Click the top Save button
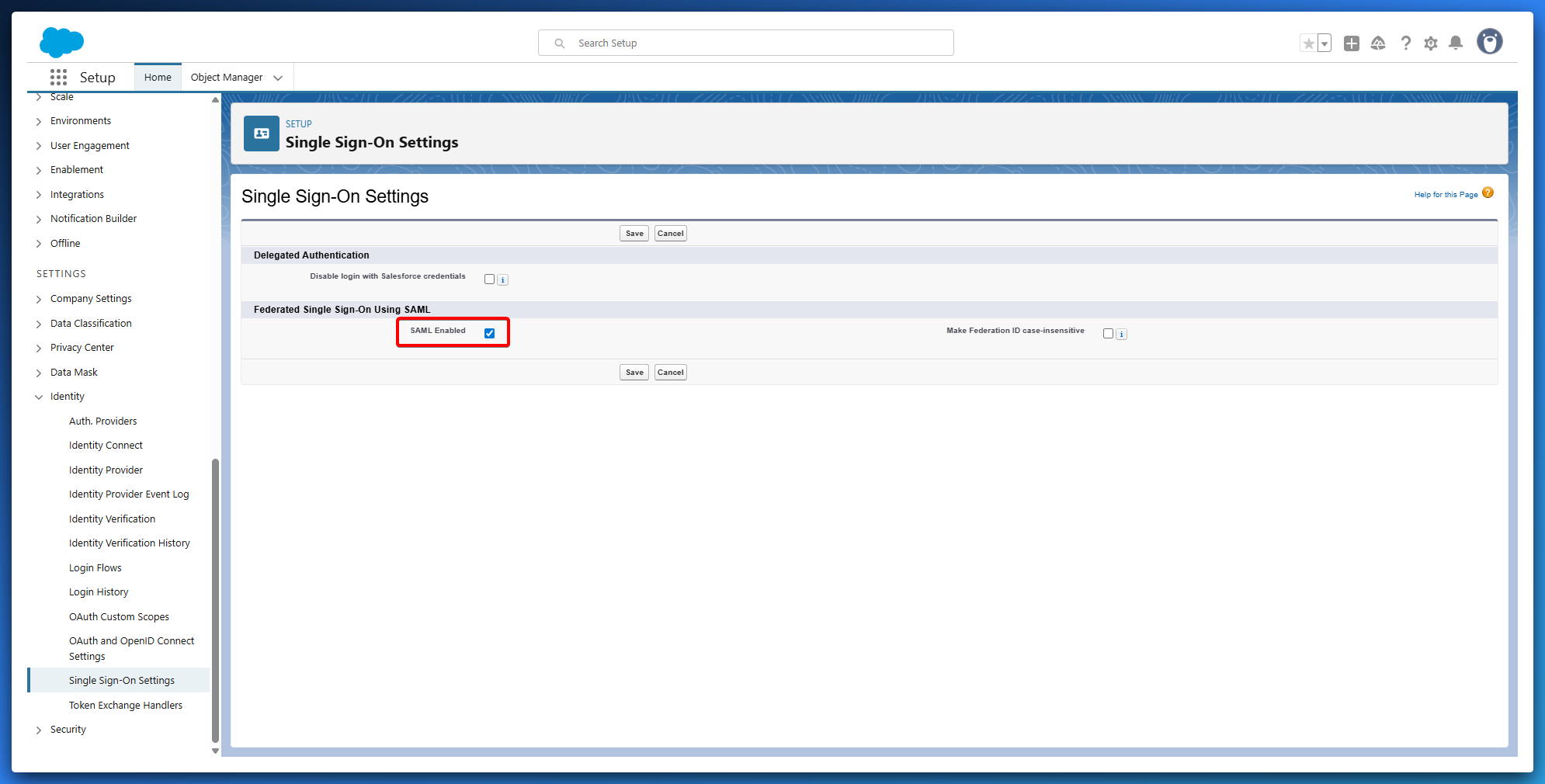Image resolution: width=1545 pixels, height=784 pixels. [x=634, y=233]
